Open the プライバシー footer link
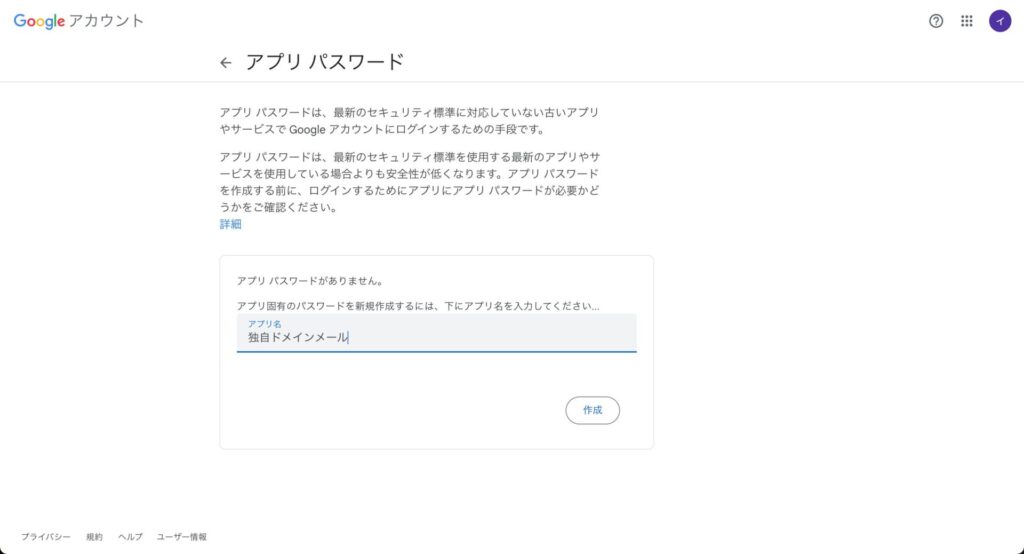The height and width of the screenshot is (554, 1024). [46, 537]
